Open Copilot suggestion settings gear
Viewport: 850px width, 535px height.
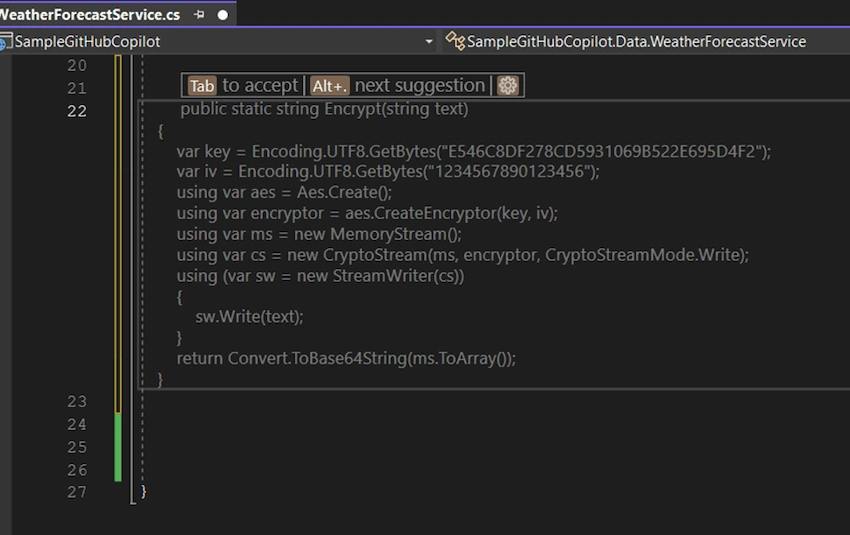pos(508,86)
